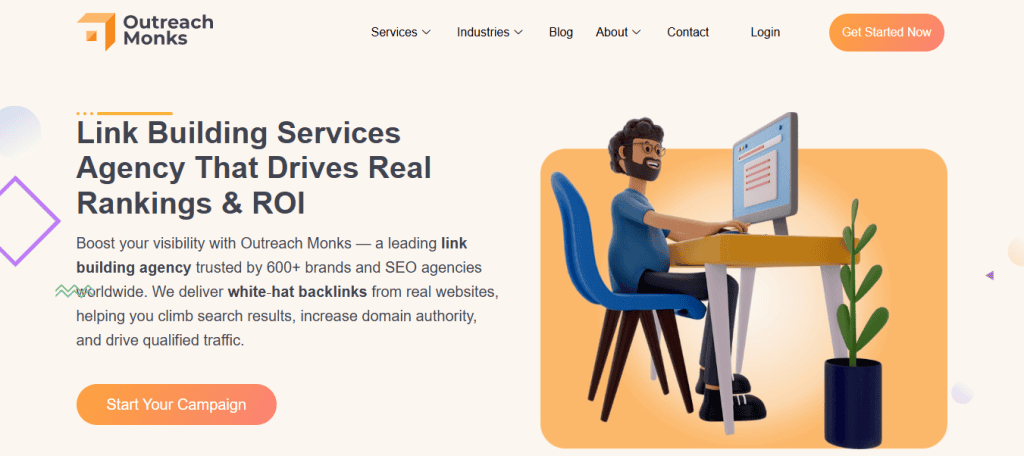Expand the Industries dropdown chevron
This screenshot has width=1024, height=456.
(x=519, y=32)
